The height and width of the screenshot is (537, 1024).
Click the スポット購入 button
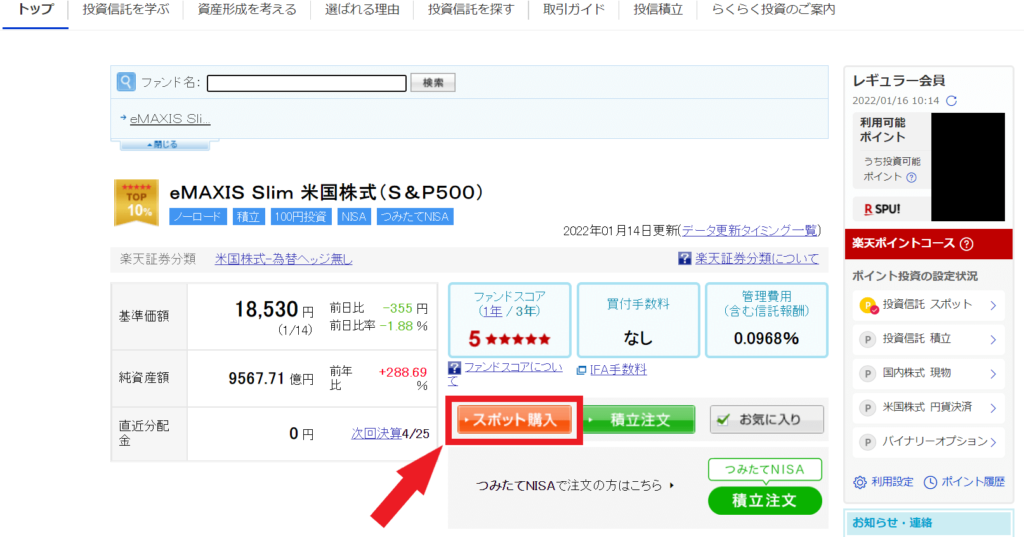[x=515, y=419]
